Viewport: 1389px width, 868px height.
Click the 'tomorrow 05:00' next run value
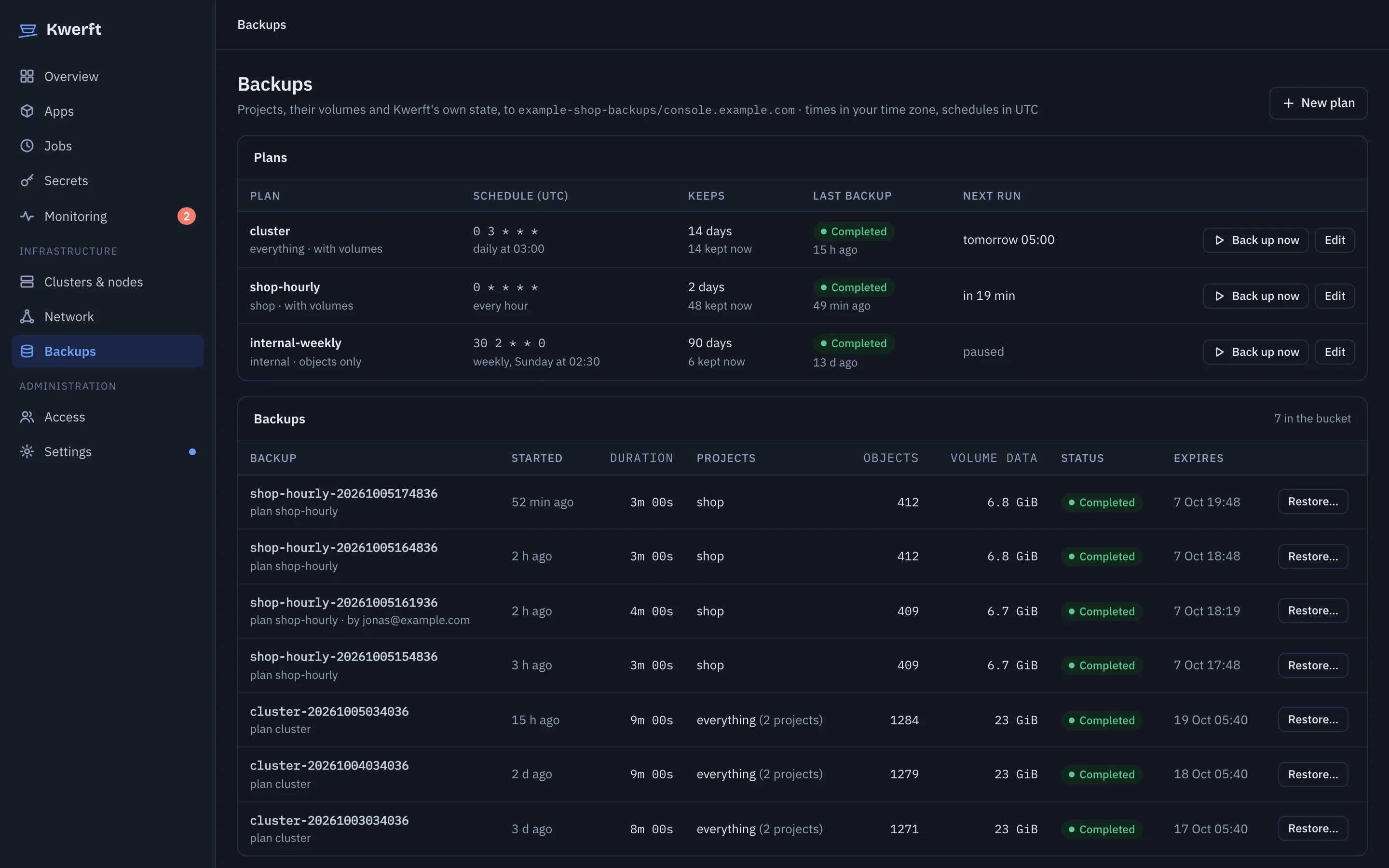[1008, 240]
